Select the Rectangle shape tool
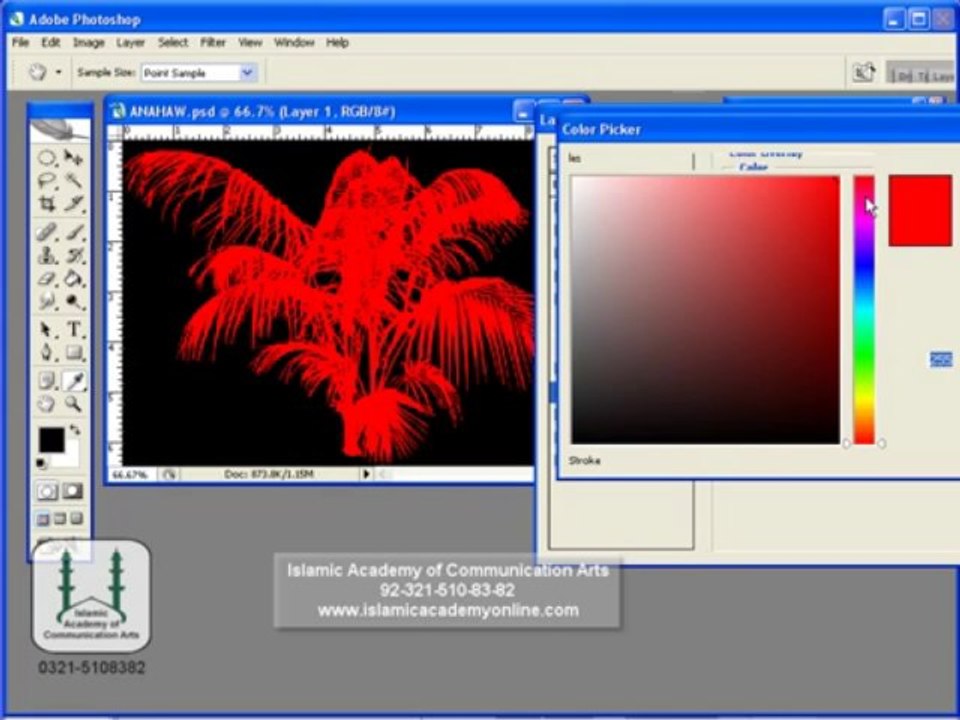960x720 pixels. pyautogui.click(x=74, y=353)
